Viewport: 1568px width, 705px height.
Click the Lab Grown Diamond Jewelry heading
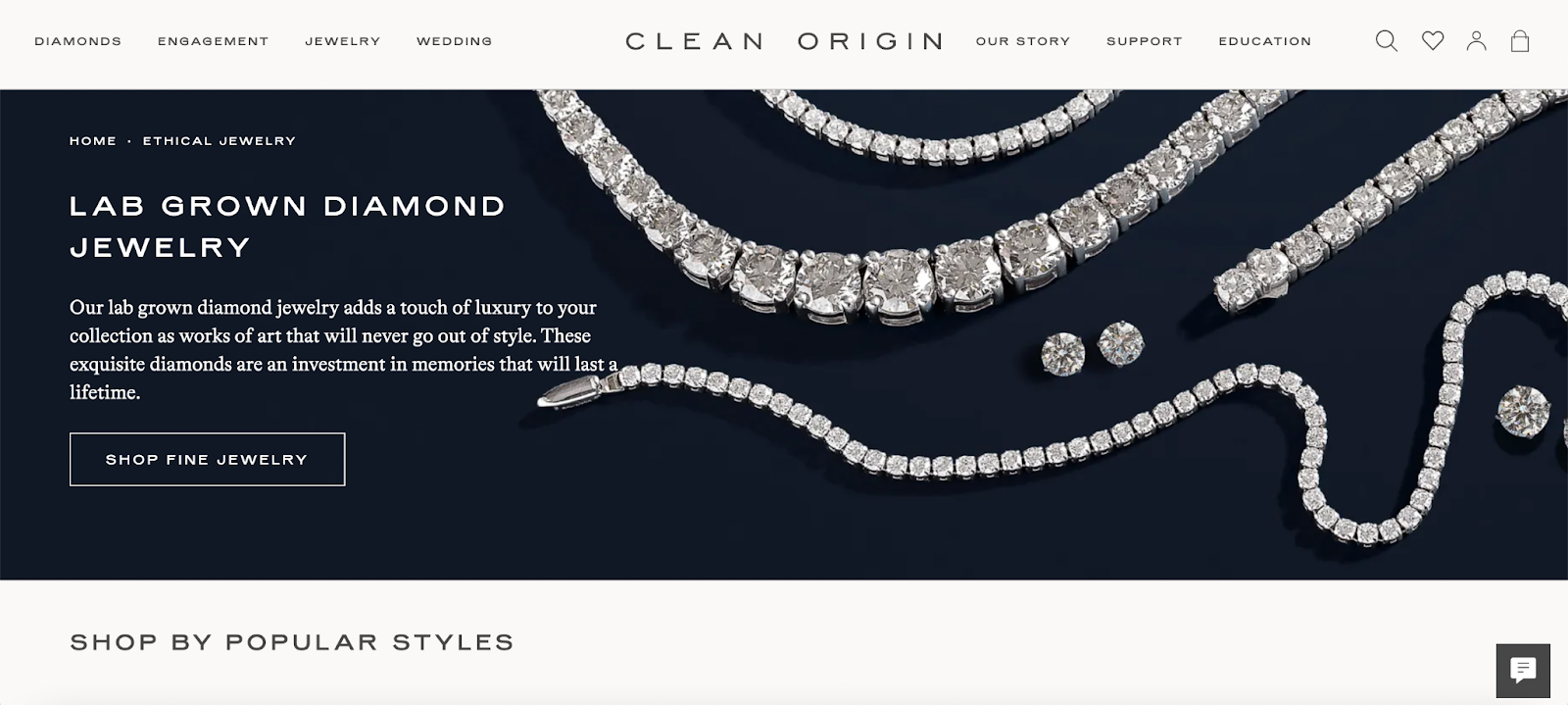point(287,227)
